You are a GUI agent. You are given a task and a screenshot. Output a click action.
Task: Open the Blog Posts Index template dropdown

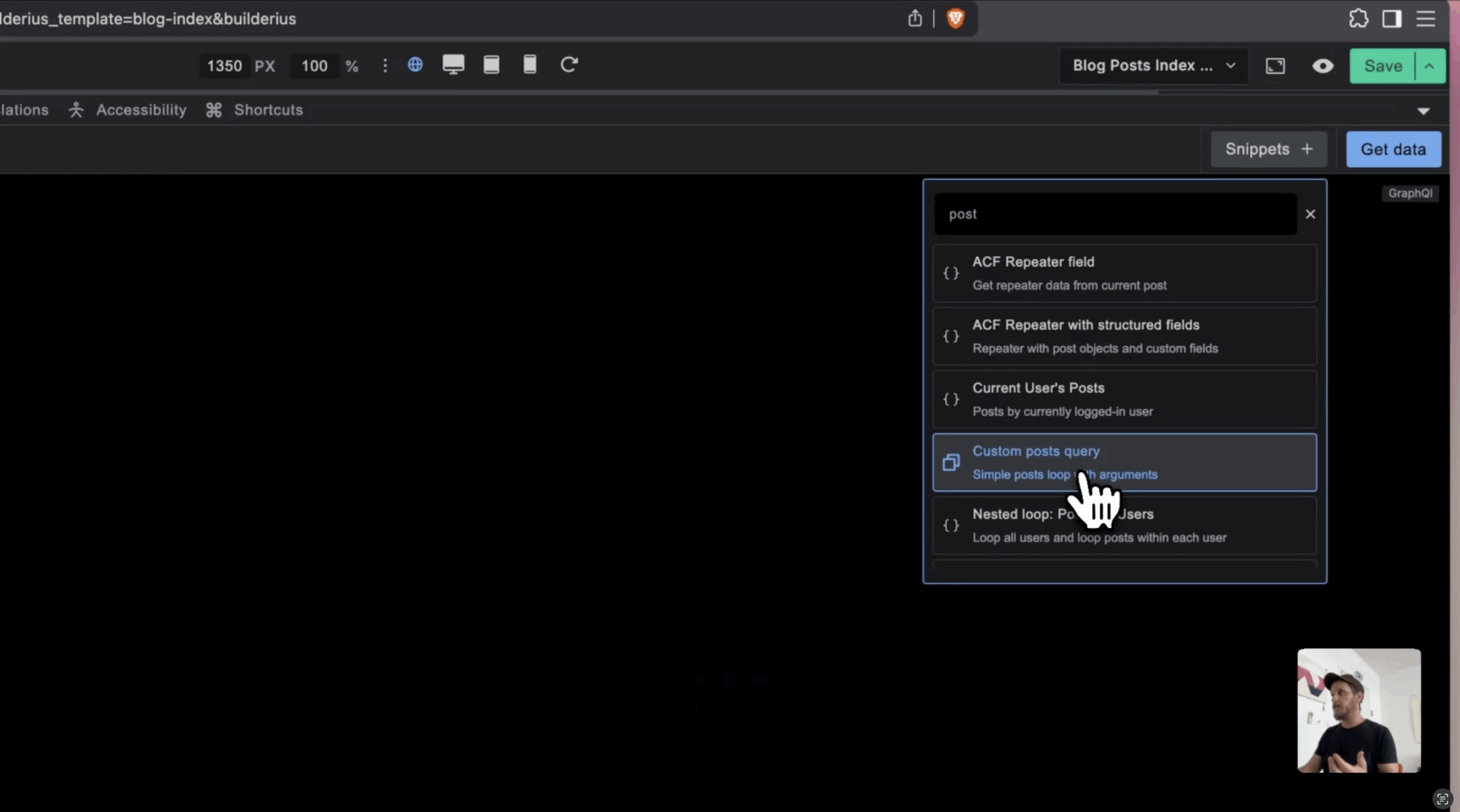pyautogui.click(x=1153, y=66)
